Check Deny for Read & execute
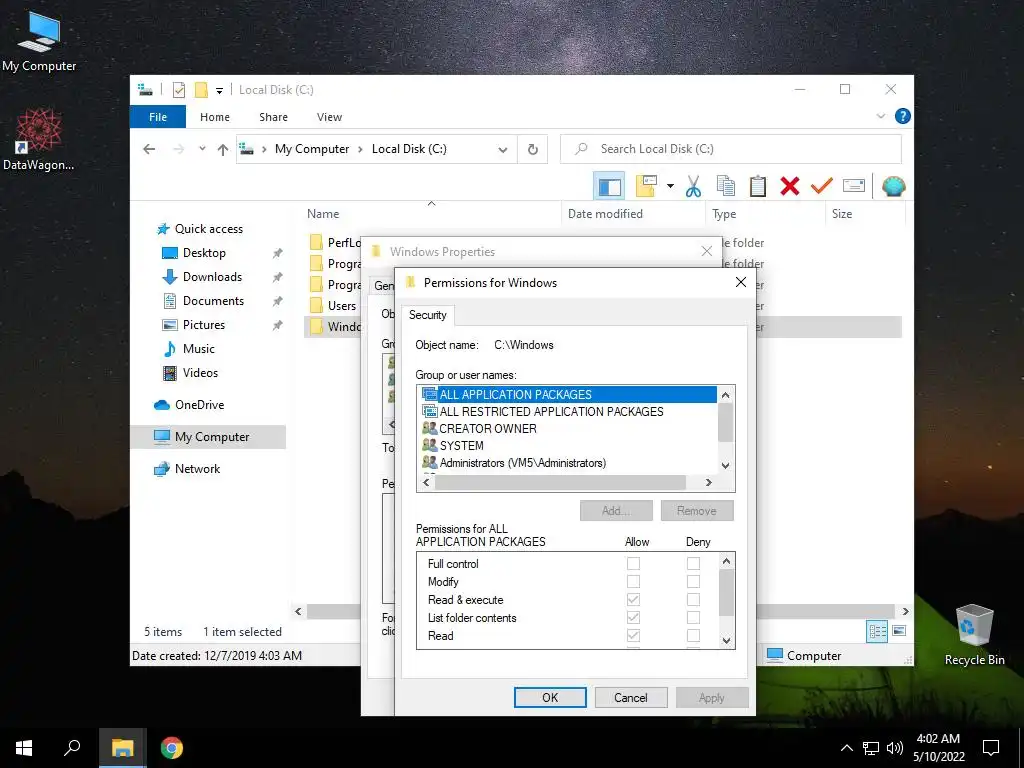1024x768 pixels. (x=693, y=600)
